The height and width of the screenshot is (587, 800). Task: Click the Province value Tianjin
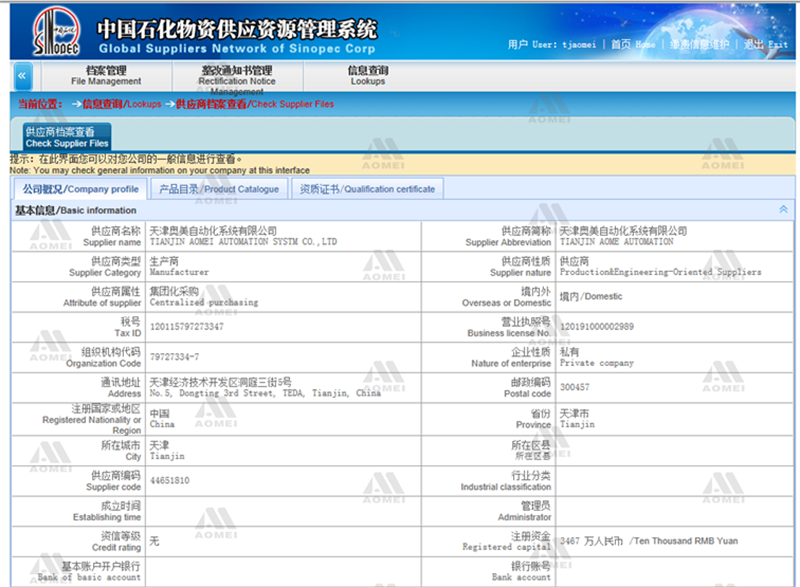577,424
